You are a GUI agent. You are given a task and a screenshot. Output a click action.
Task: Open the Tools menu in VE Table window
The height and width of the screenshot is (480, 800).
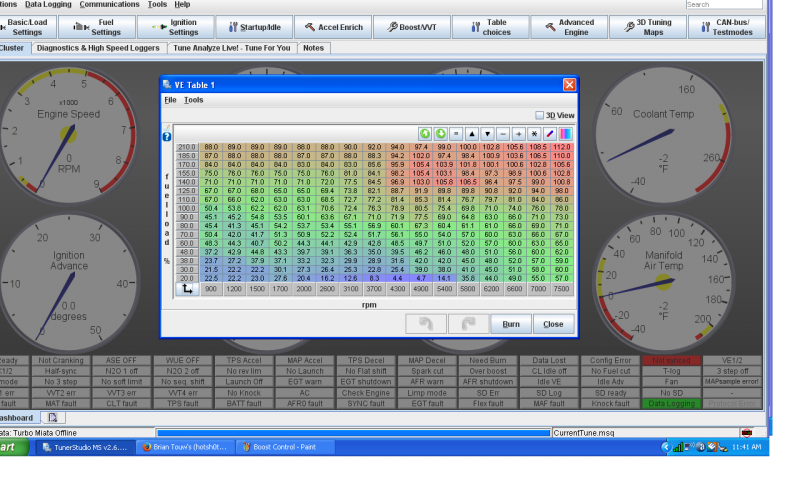[x=194, y=100]
